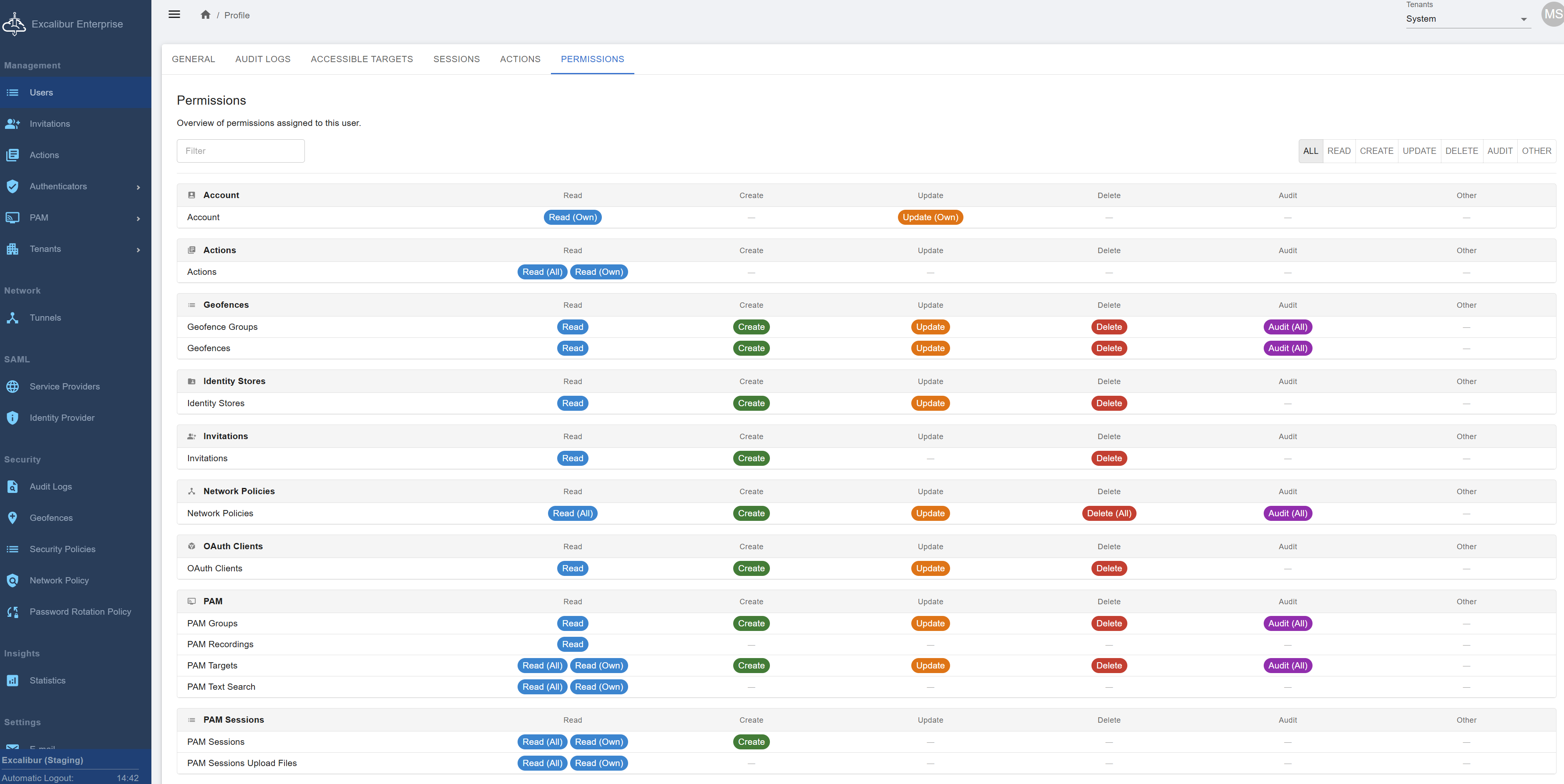
Task: Click the home breadcrumb icon
Action: coord(205,15)
